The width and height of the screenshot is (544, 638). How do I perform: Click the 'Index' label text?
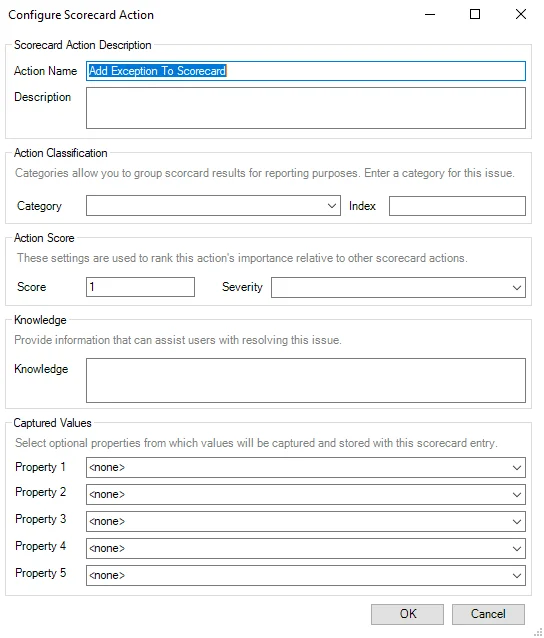(362, 206)
